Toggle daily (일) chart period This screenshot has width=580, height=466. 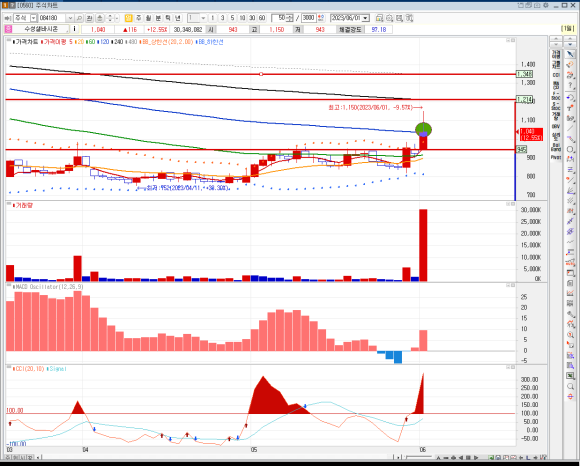128,18
